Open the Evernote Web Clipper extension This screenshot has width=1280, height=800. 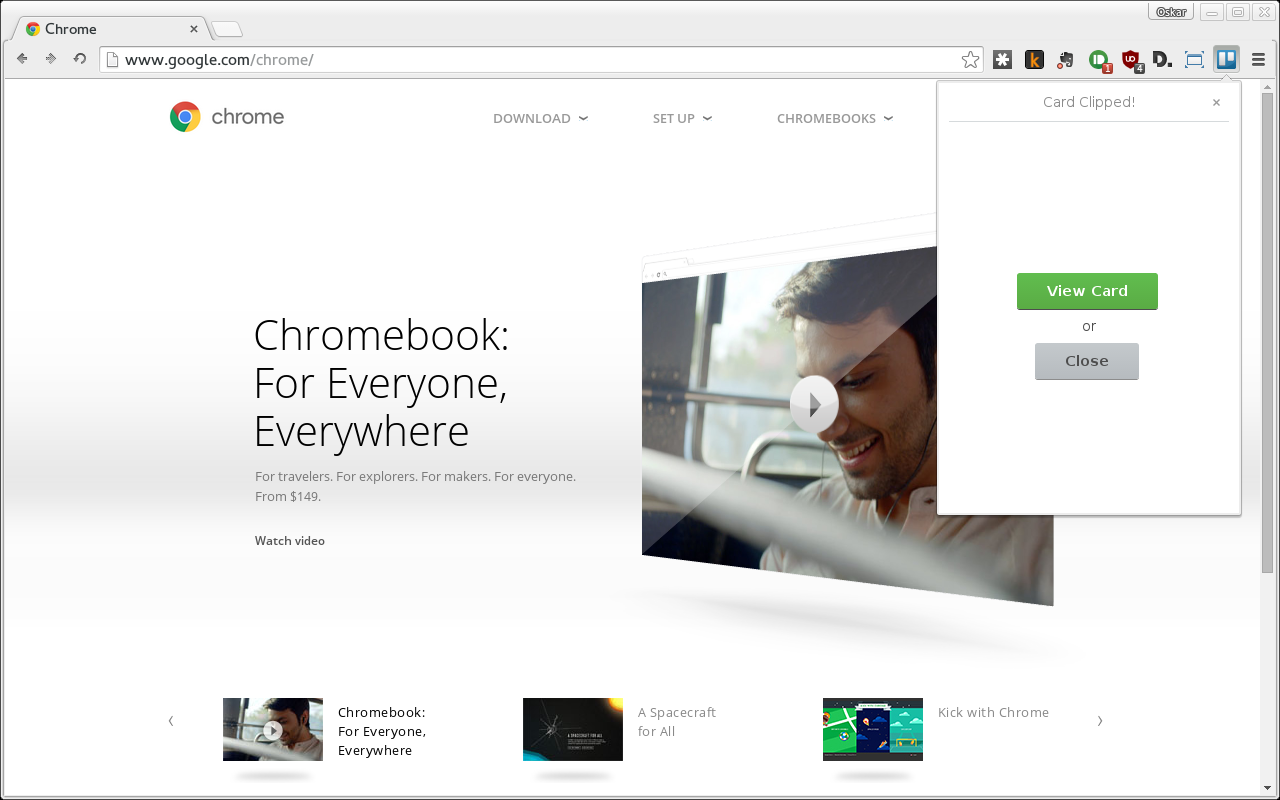[1066, 60]
